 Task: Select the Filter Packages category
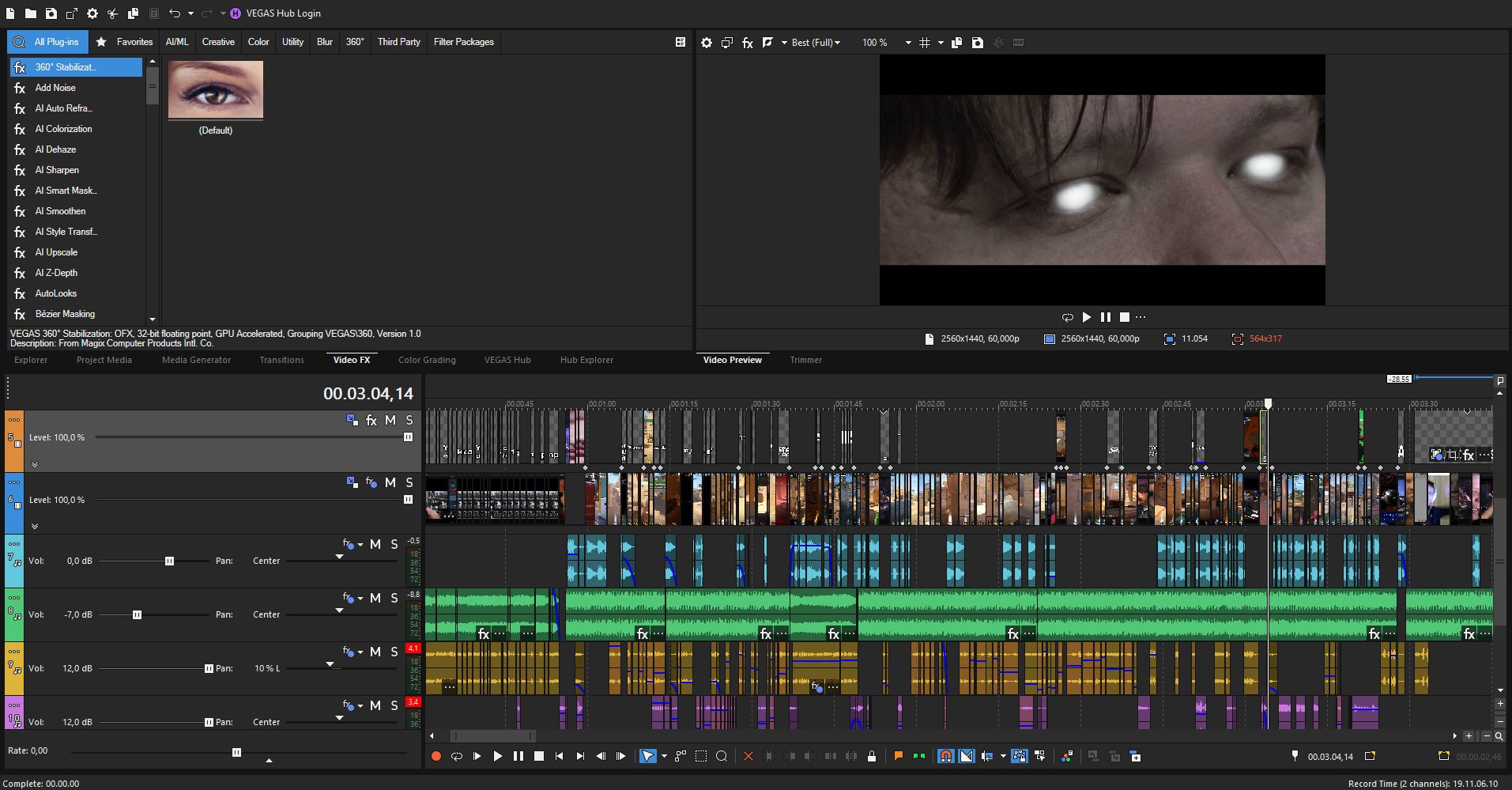(x=463, y=42)
